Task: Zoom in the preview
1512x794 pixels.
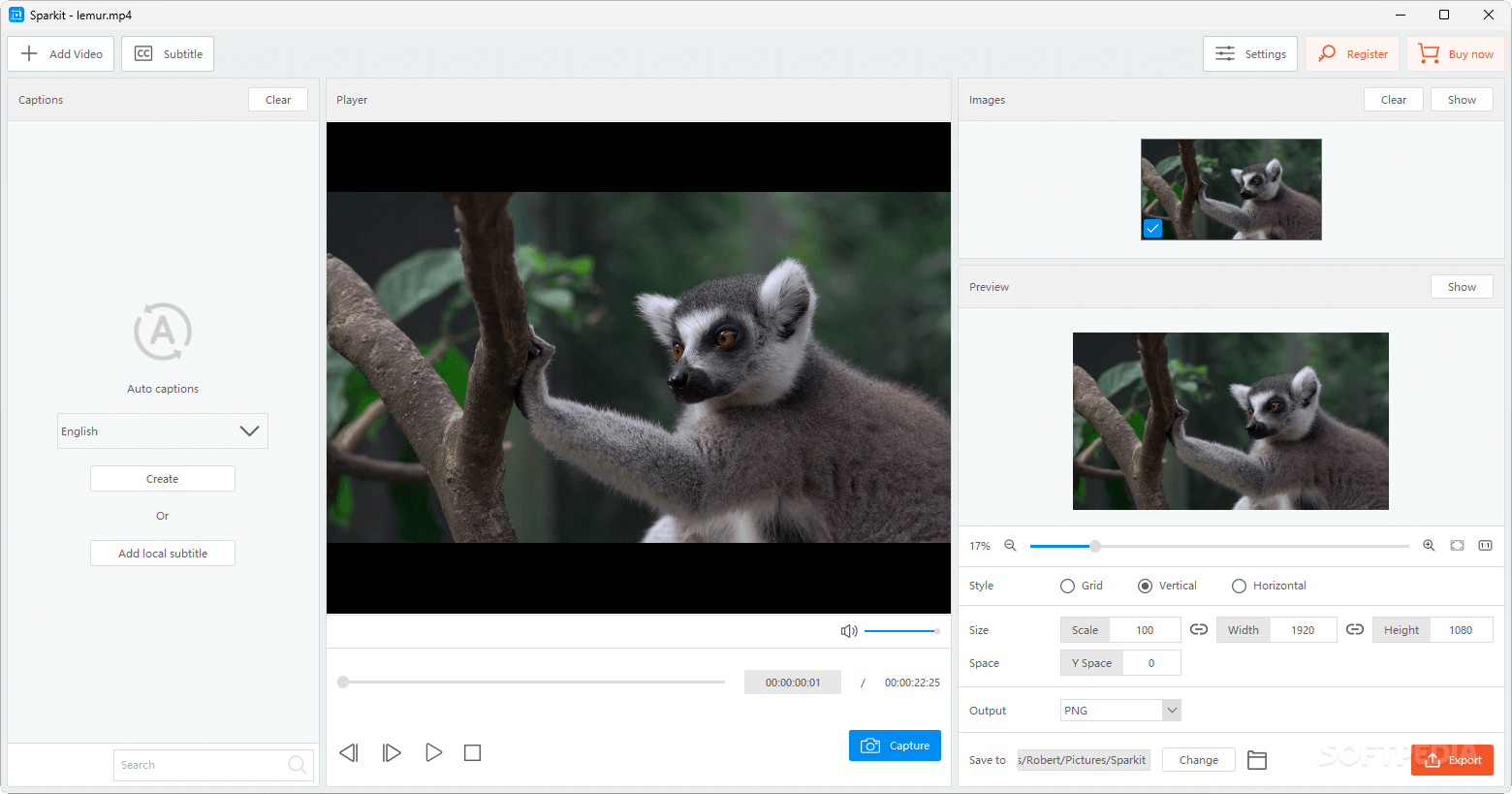Action: pyautogui.click(x=1429, y=546)
